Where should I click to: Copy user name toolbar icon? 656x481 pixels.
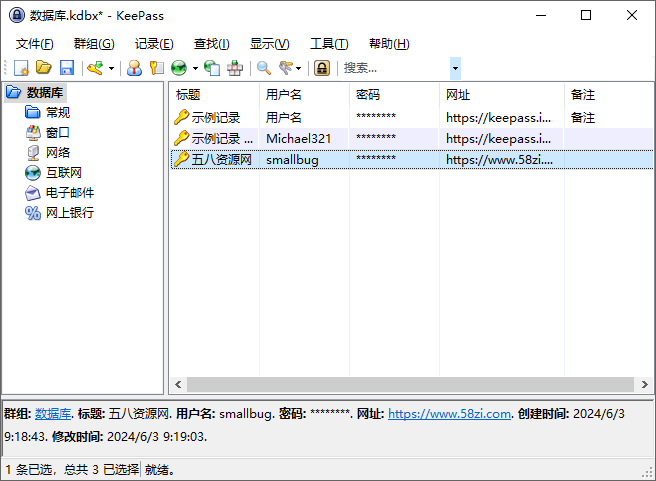pyautogui.click(x=134, y=68)
